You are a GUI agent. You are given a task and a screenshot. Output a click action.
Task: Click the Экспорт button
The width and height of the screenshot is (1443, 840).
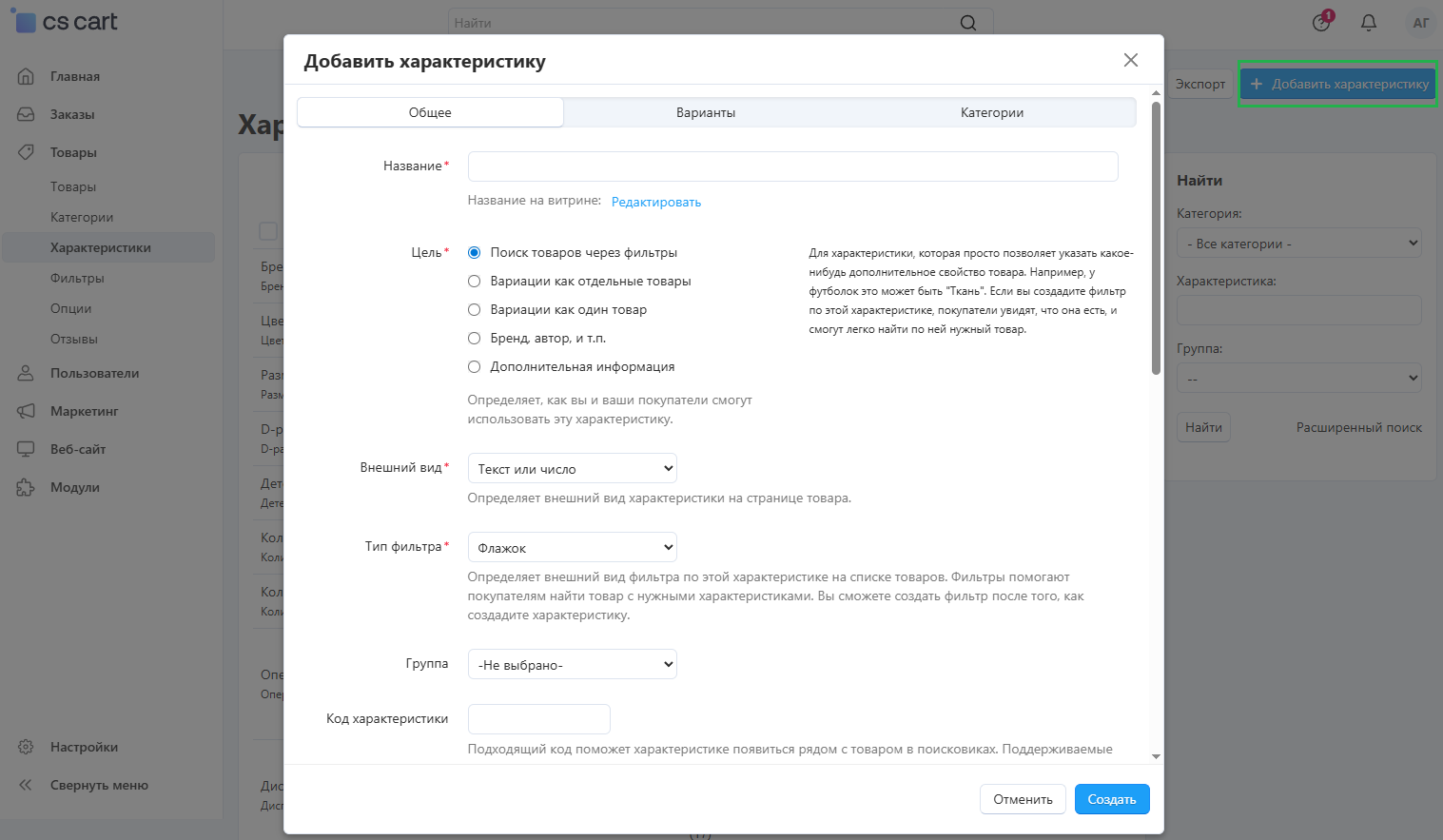pos(1199,84)
